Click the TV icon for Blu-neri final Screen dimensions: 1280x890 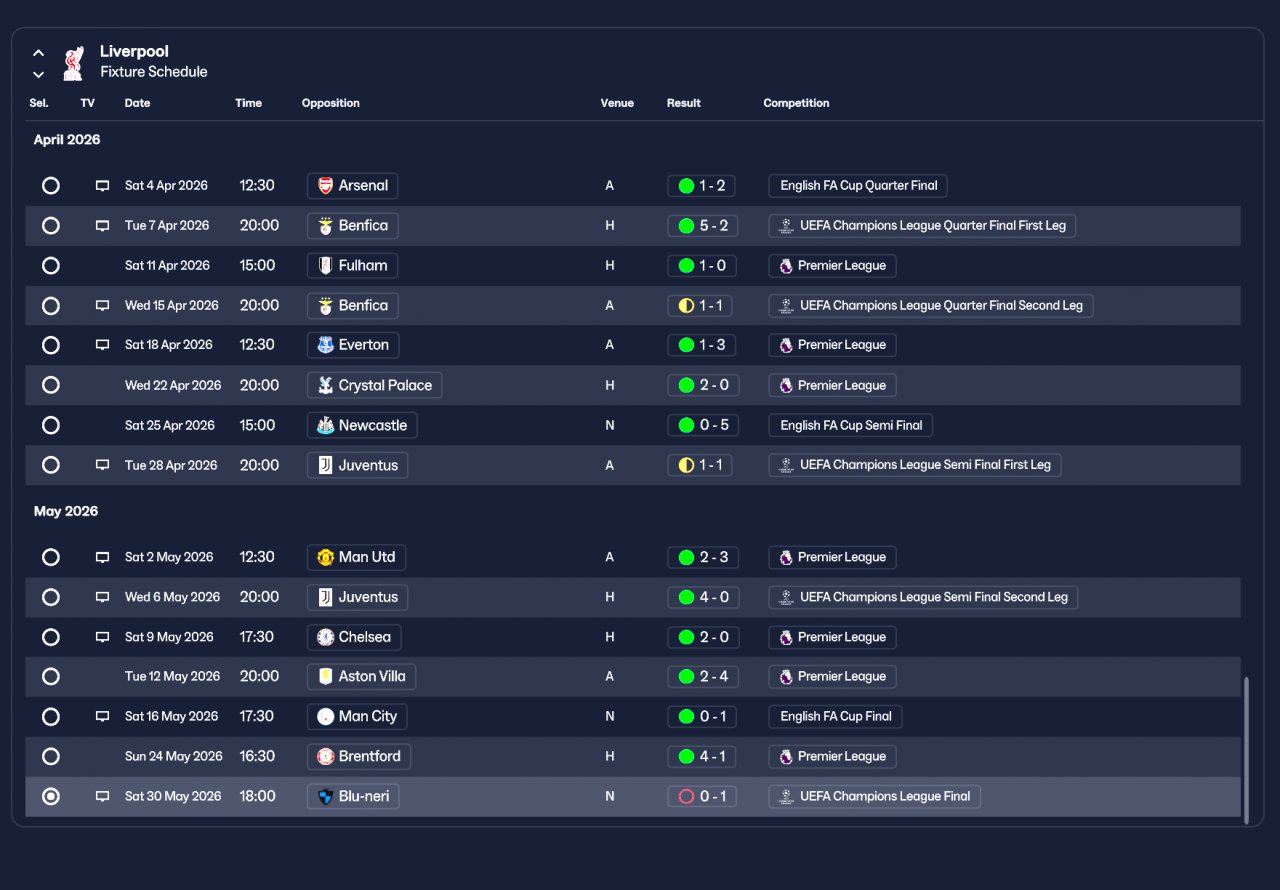pos(102,797)
